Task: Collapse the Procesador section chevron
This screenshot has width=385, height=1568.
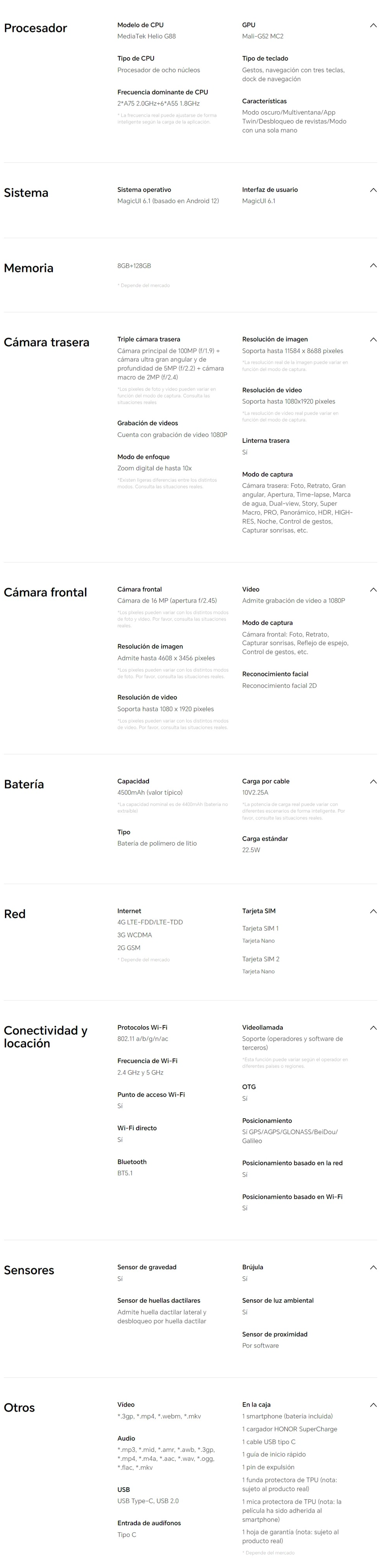Action: (373, 26)
